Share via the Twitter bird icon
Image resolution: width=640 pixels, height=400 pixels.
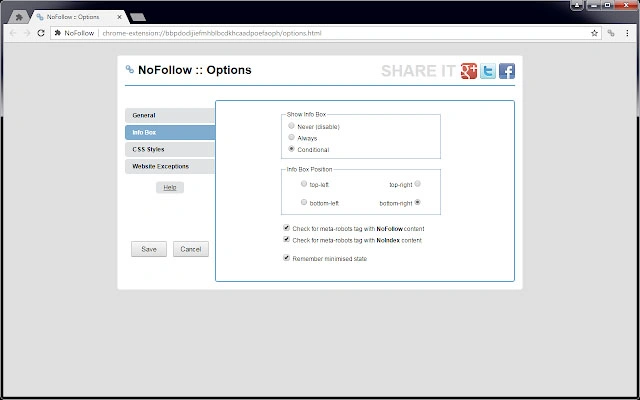tap(488, 71)
